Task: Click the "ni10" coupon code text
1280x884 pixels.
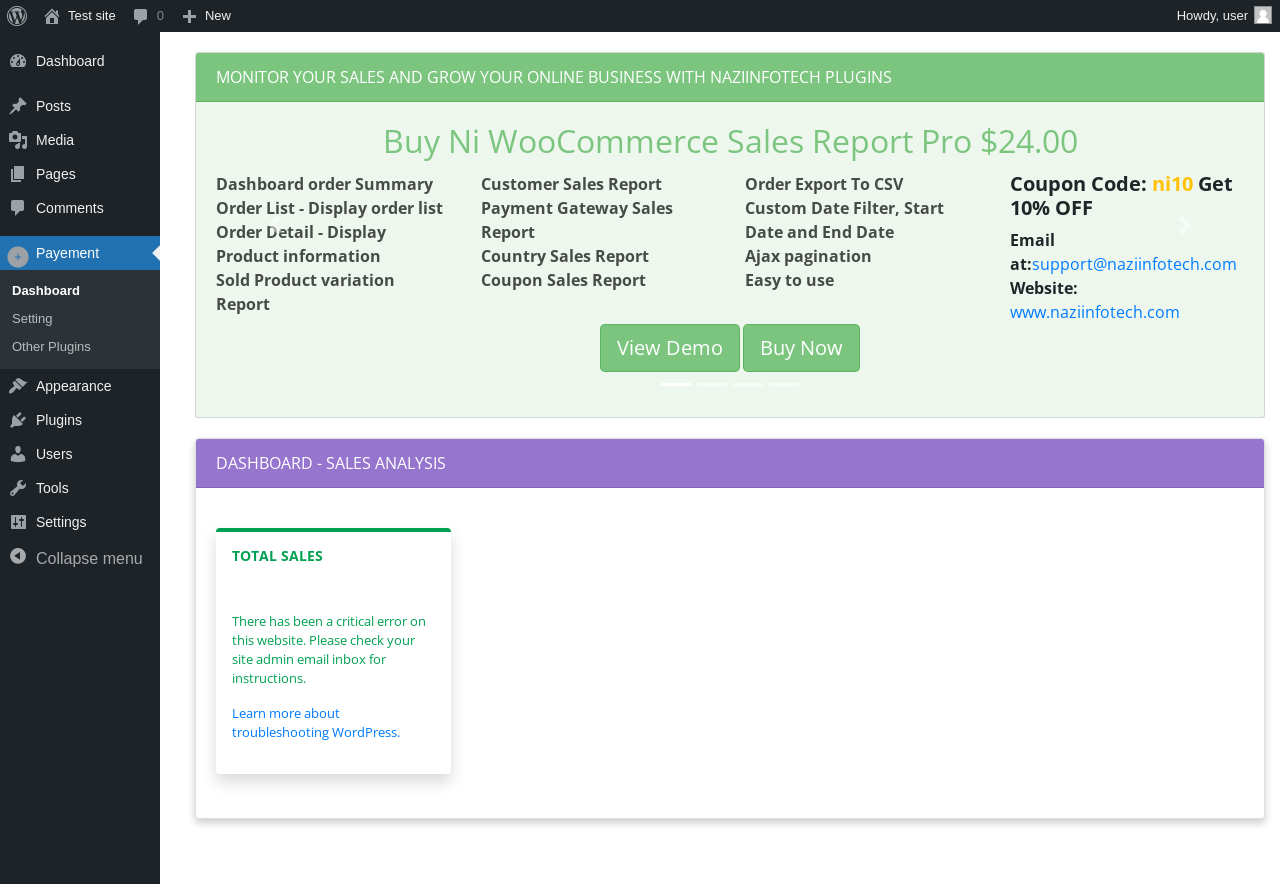Action: 1172,184
